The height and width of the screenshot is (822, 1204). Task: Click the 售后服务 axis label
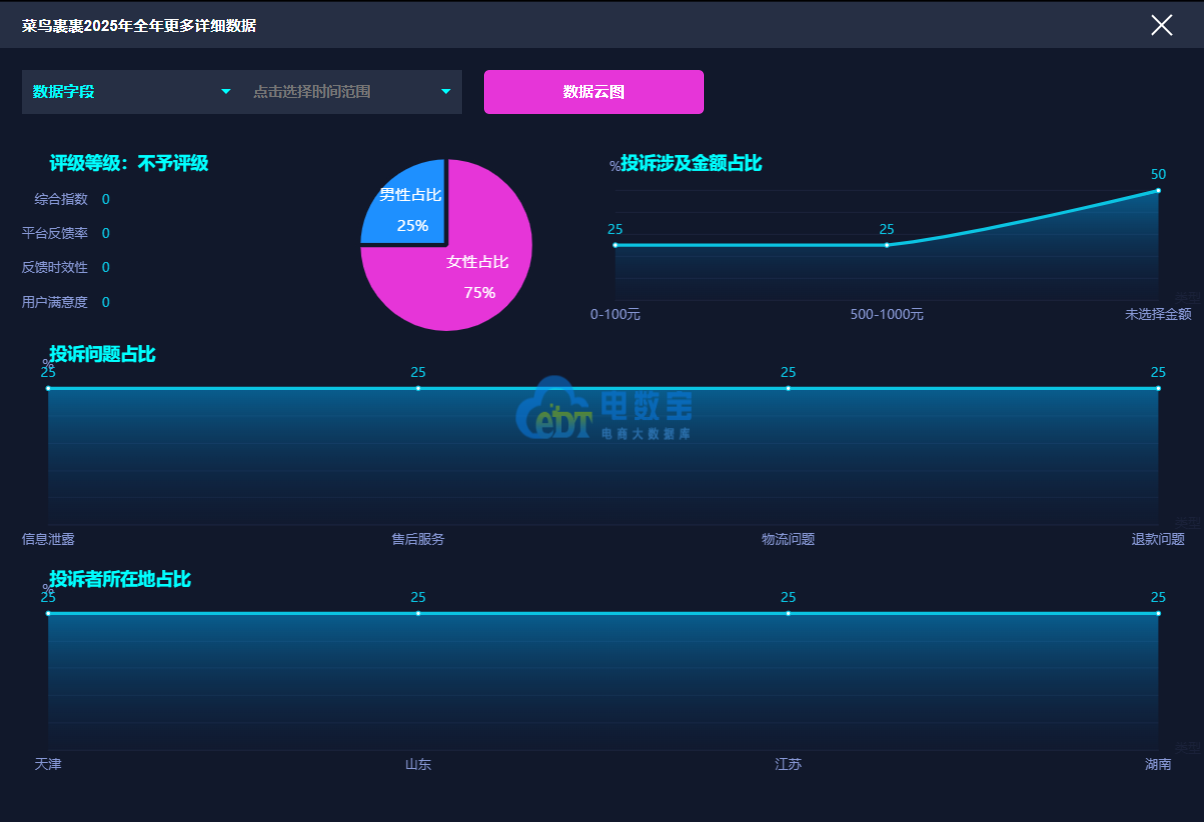click(x=418, y=539)
